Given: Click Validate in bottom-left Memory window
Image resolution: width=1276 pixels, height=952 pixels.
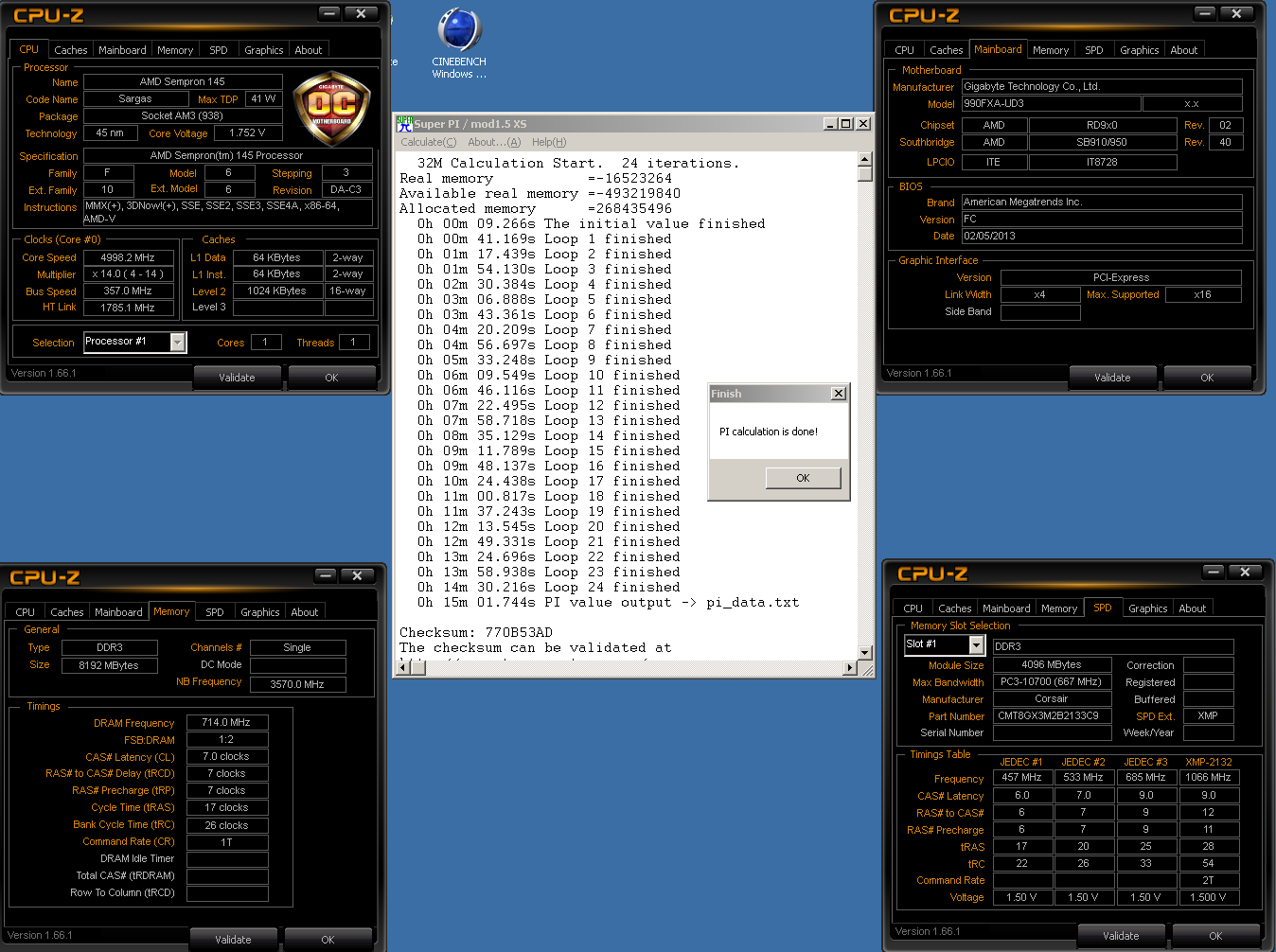Looking at the screenshot, I should (233, 940).
